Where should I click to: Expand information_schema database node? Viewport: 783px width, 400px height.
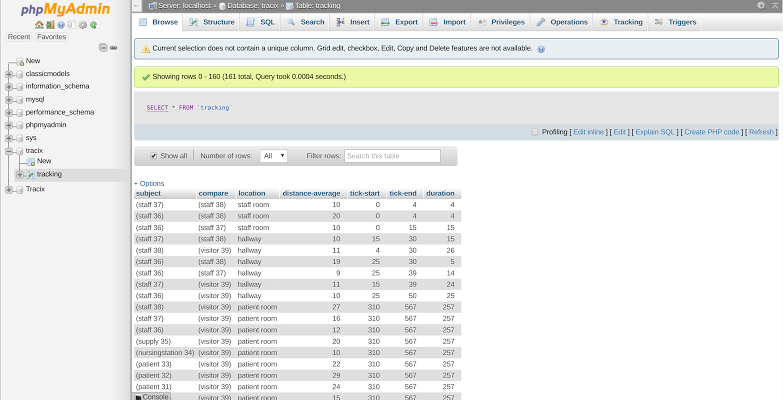pos(8,87)
